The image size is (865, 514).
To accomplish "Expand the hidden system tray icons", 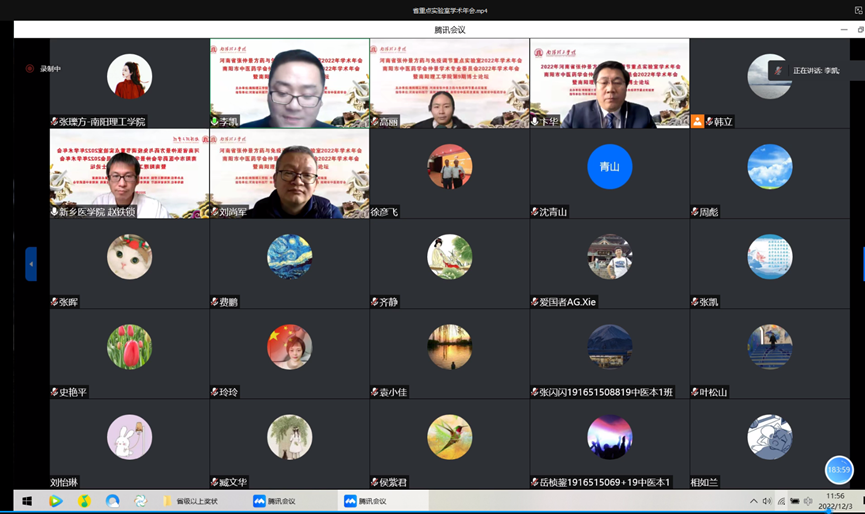I will click(753, 501).
